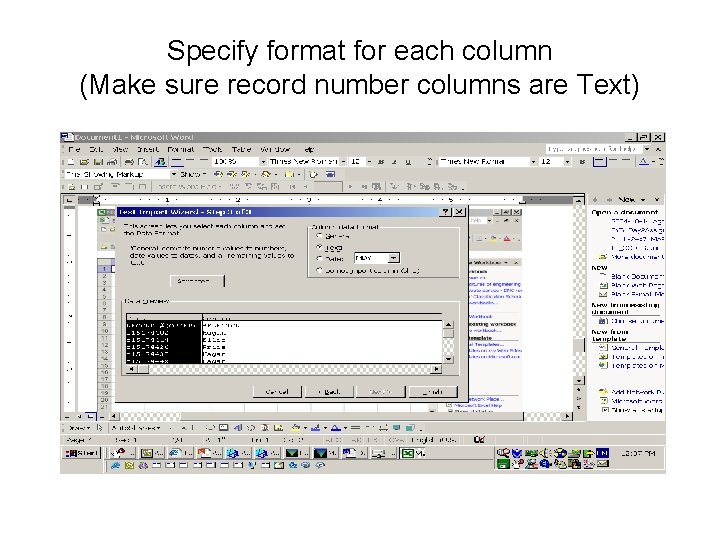720x540 pixels.
Task: Open the task pane title dropdown arrow
Action: pyautogui.click(x=643, y=199)
